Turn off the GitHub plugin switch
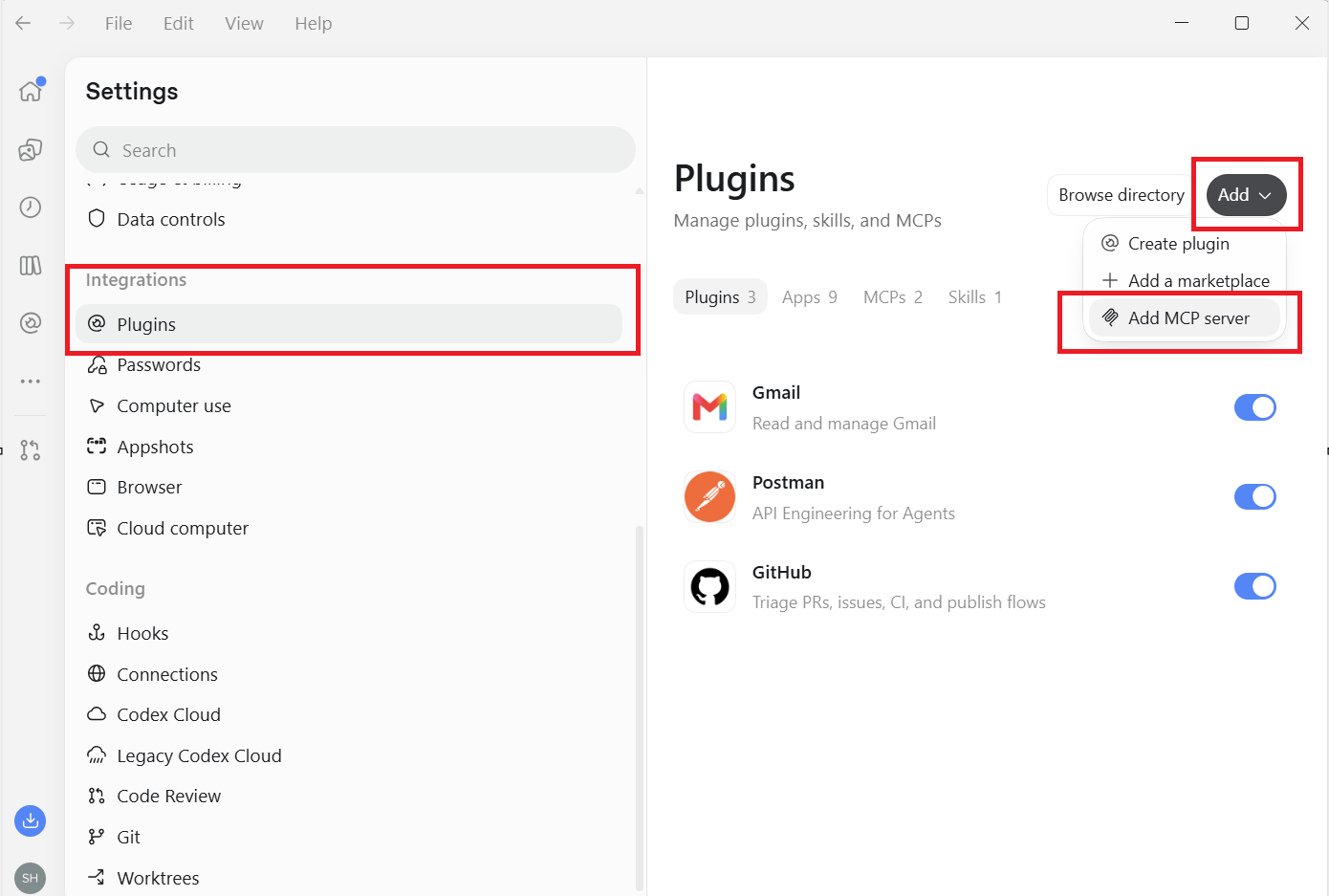The width and height of the screenshot is (1329, 896). tap(1255, 586)
